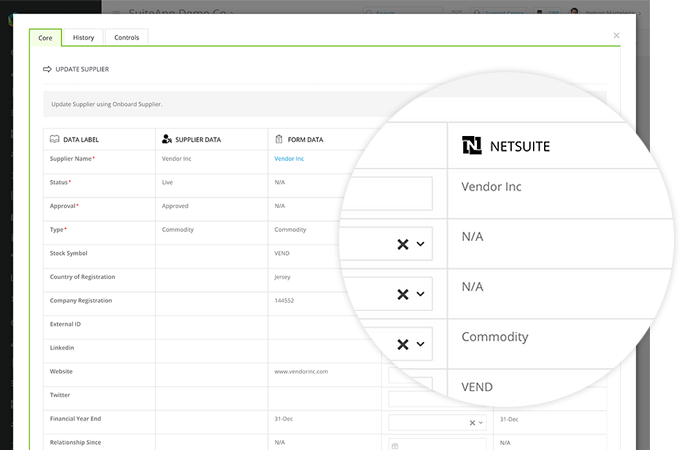Click the SUPPLIER DATA column header
683x450 pixels.
(198, 139)
